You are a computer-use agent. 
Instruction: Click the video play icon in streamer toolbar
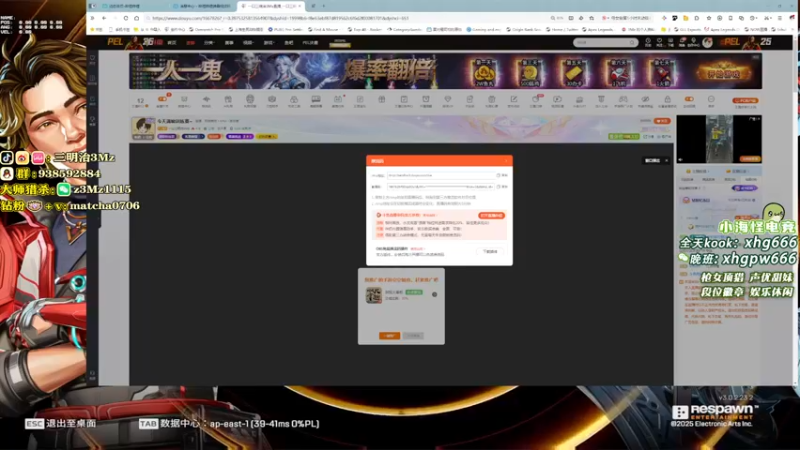[557, 99]
